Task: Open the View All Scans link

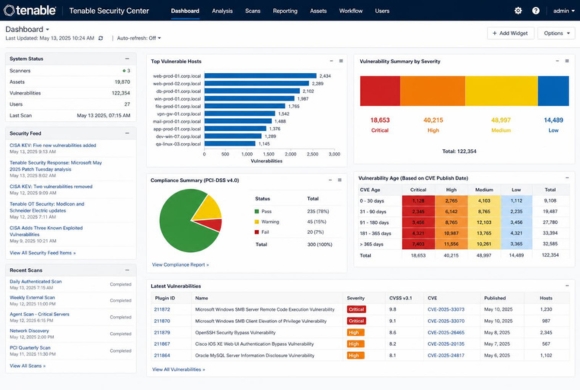Action: 27,366
